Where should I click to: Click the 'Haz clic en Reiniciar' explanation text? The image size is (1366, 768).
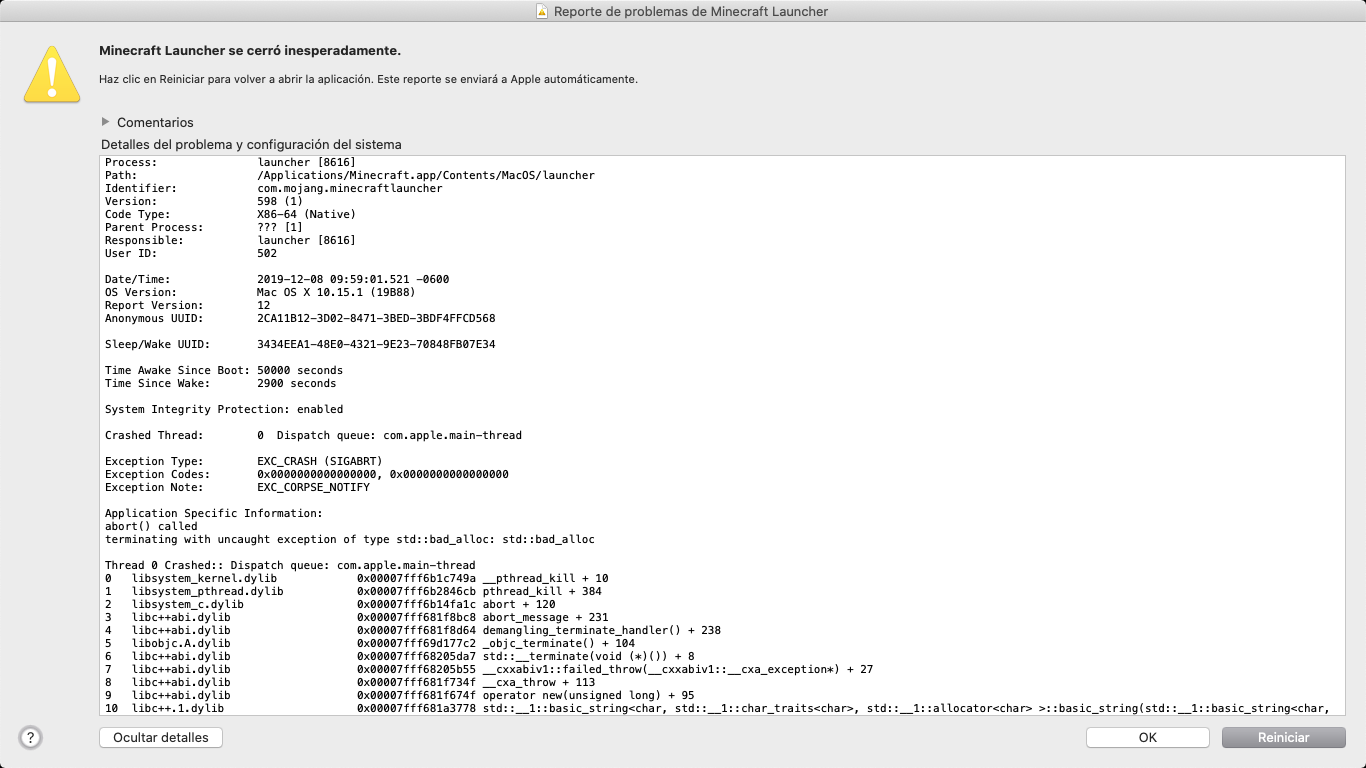368,79
